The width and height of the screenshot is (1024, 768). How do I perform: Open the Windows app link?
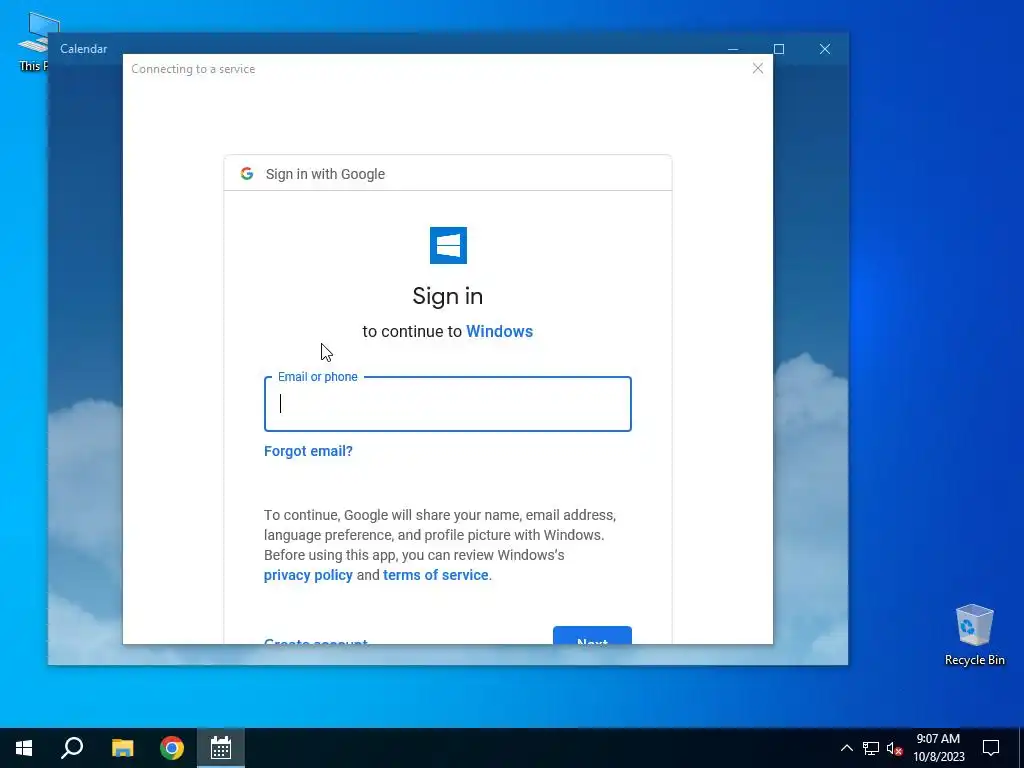pyautogui.click(x=500, y=331)
